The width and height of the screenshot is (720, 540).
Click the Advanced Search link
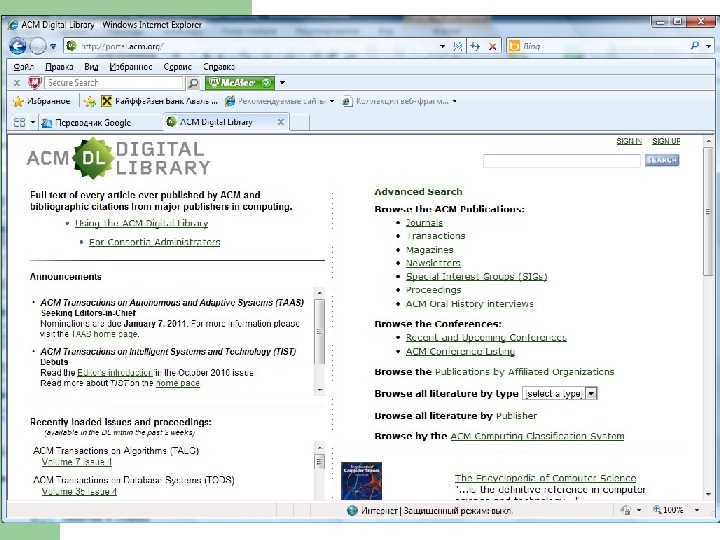(418, 192)
